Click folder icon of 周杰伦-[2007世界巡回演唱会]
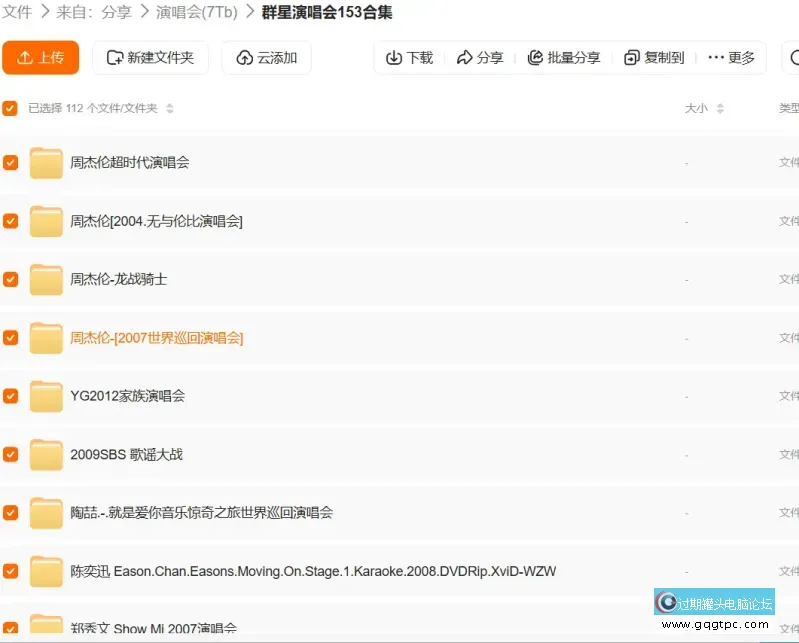This screenshot has width=799, height=643. point(46,338)
